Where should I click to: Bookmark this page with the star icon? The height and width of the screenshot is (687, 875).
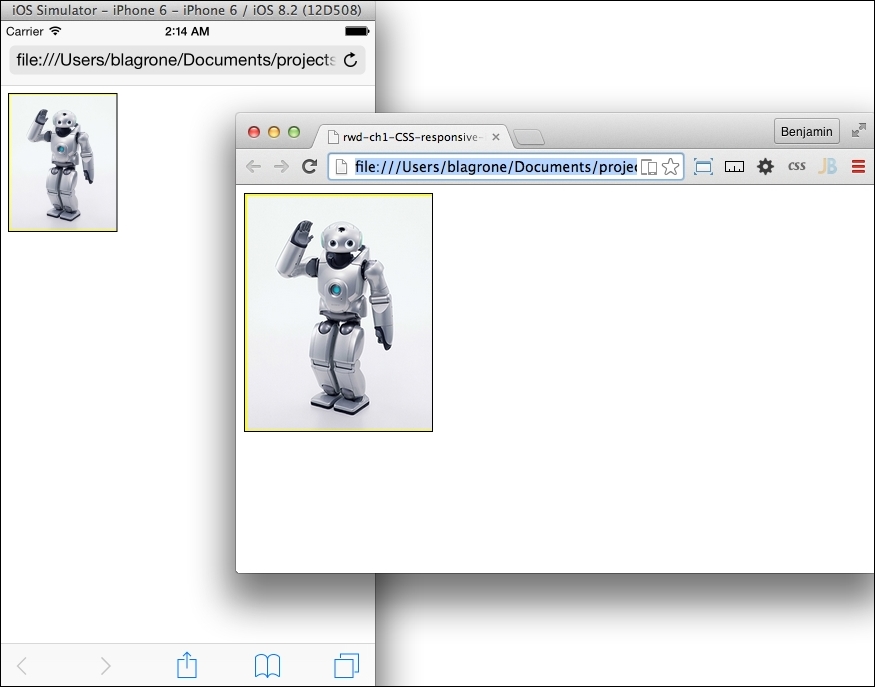(670, 167)
